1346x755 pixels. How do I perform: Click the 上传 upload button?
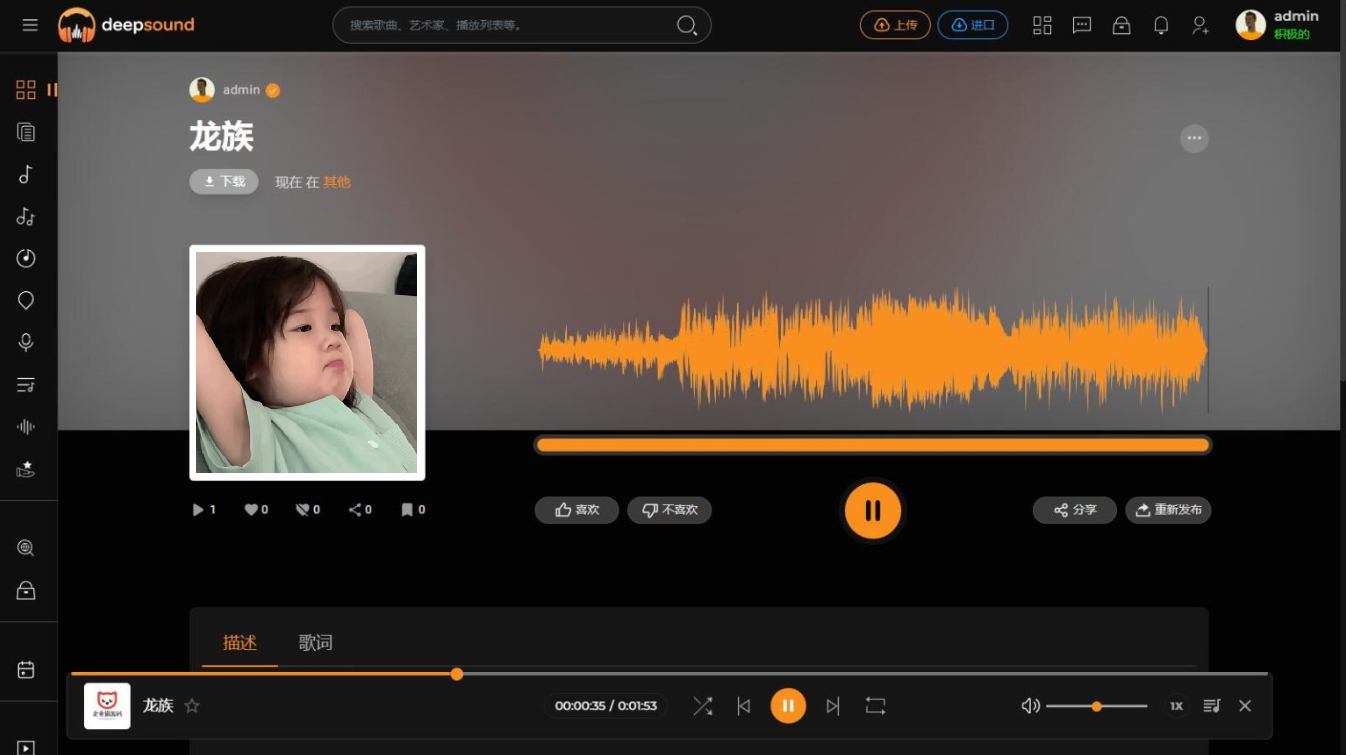[x=895, y=25]
